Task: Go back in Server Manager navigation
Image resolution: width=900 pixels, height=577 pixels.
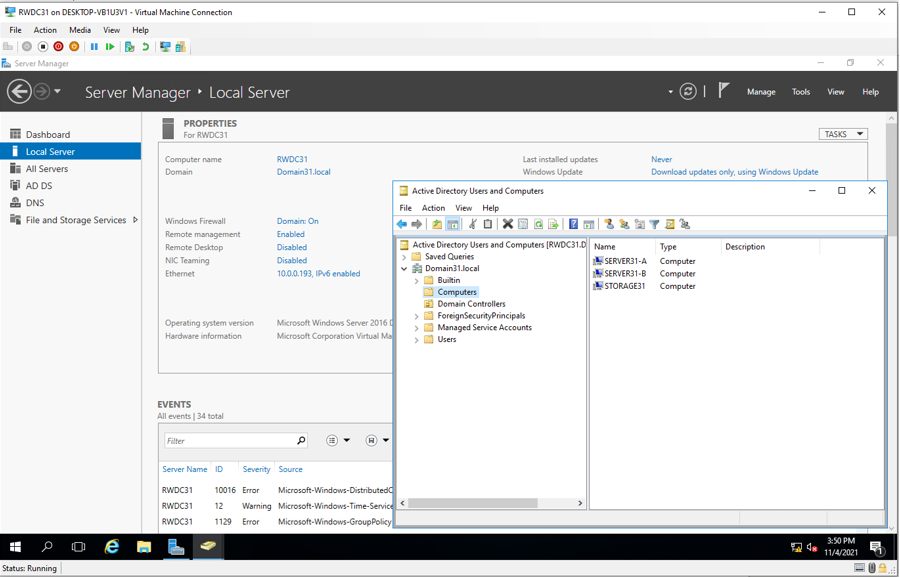Action: click(x=19, y=92)
